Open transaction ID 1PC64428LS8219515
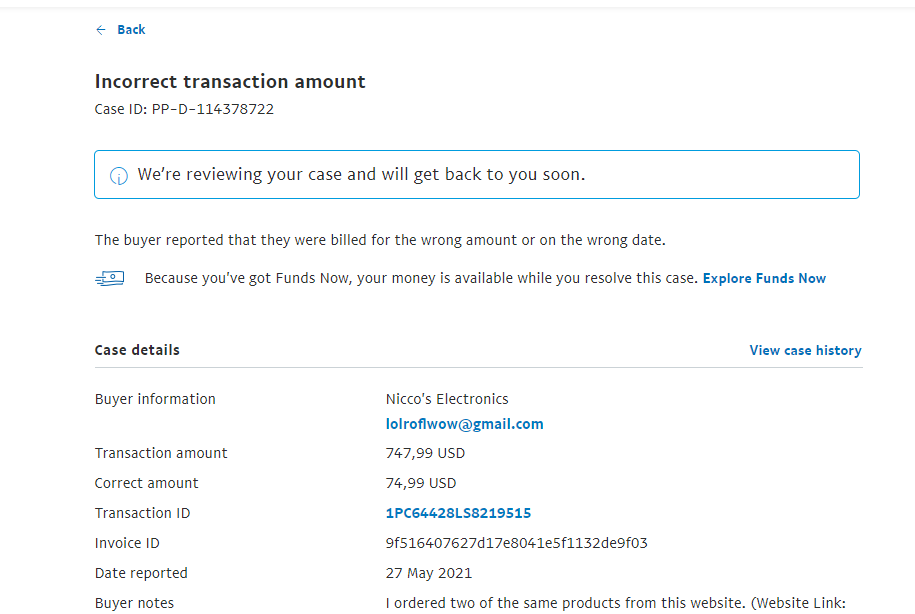The height and width of the screenshot is (614, 915). click(458, 514)
